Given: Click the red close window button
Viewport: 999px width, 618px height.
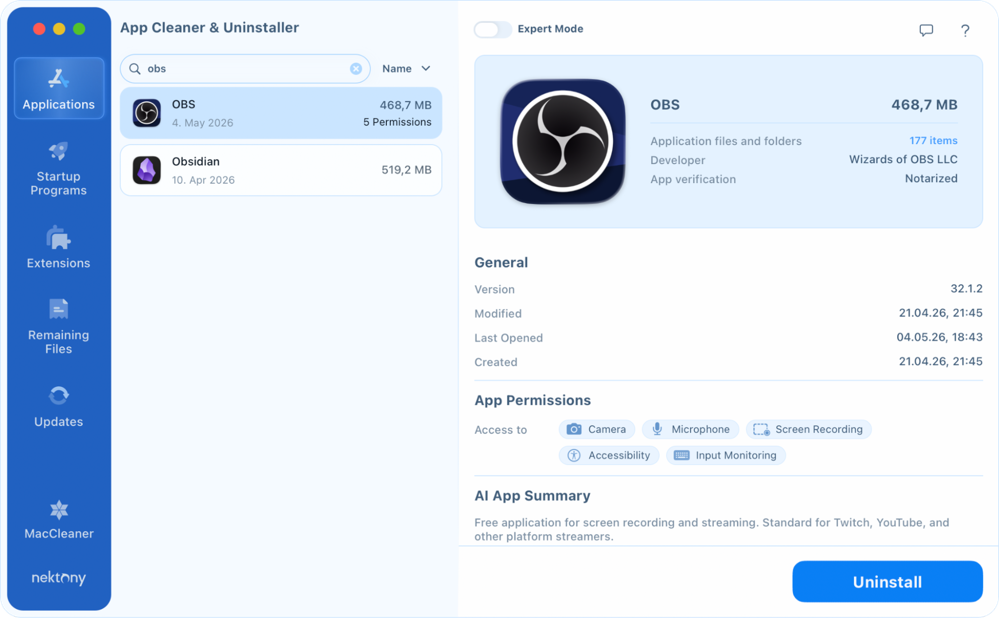Looking at the screenshot, I should pyautogui.click(x=39, y=29).
